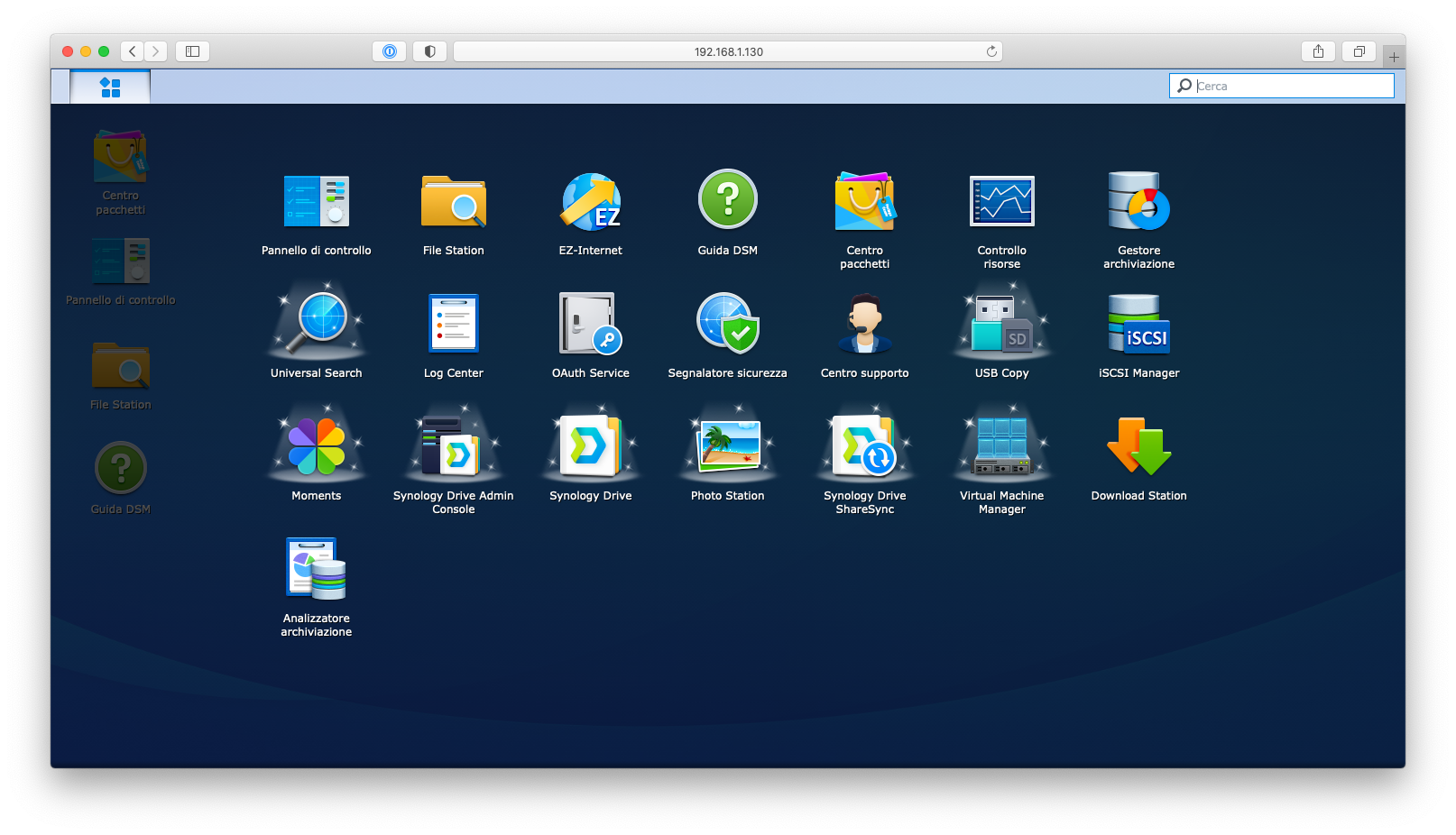Open OAuth Service app

590,325
